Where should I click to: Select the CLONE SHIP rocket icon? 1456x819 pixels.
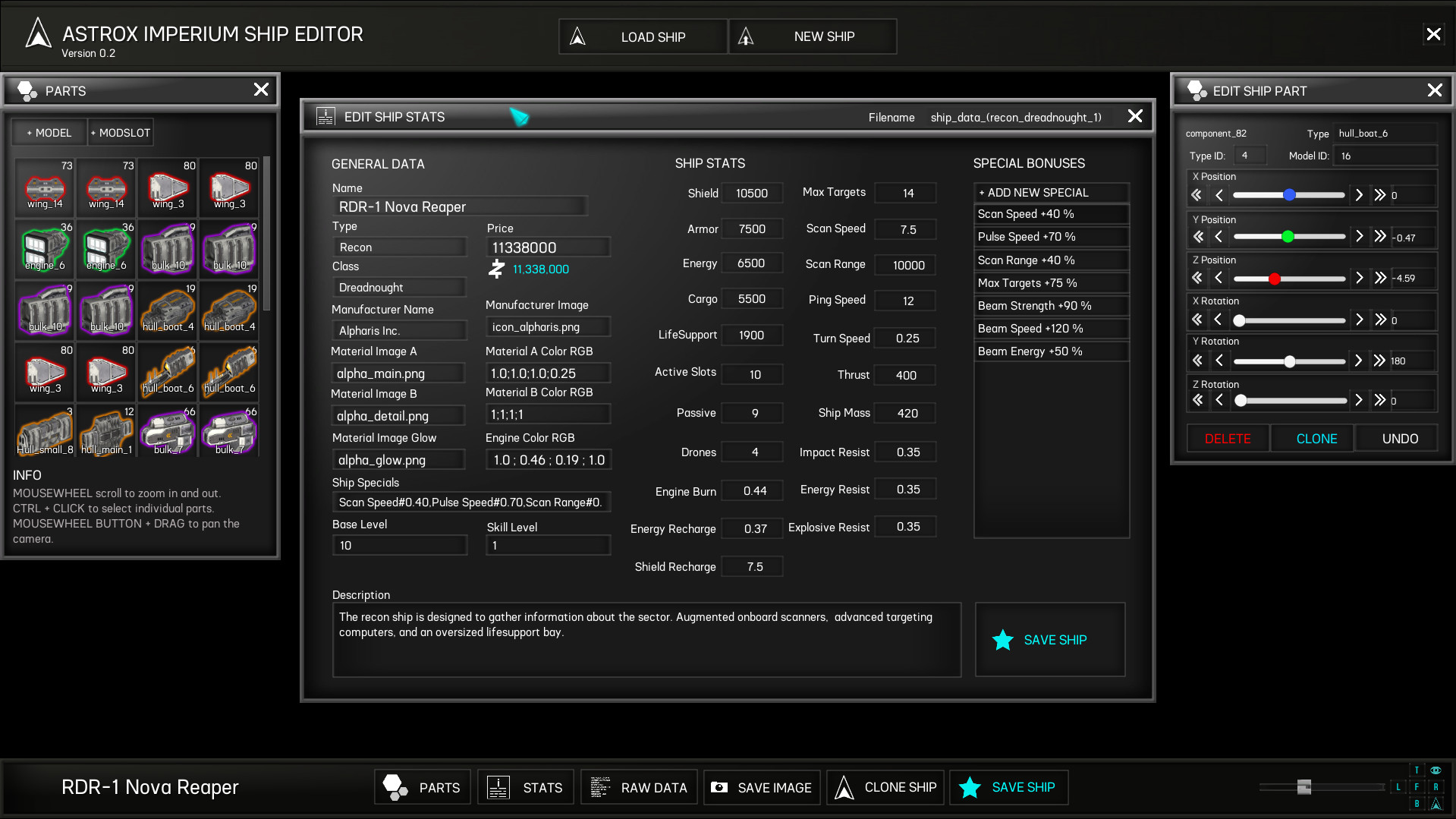(x=844, y=787)
